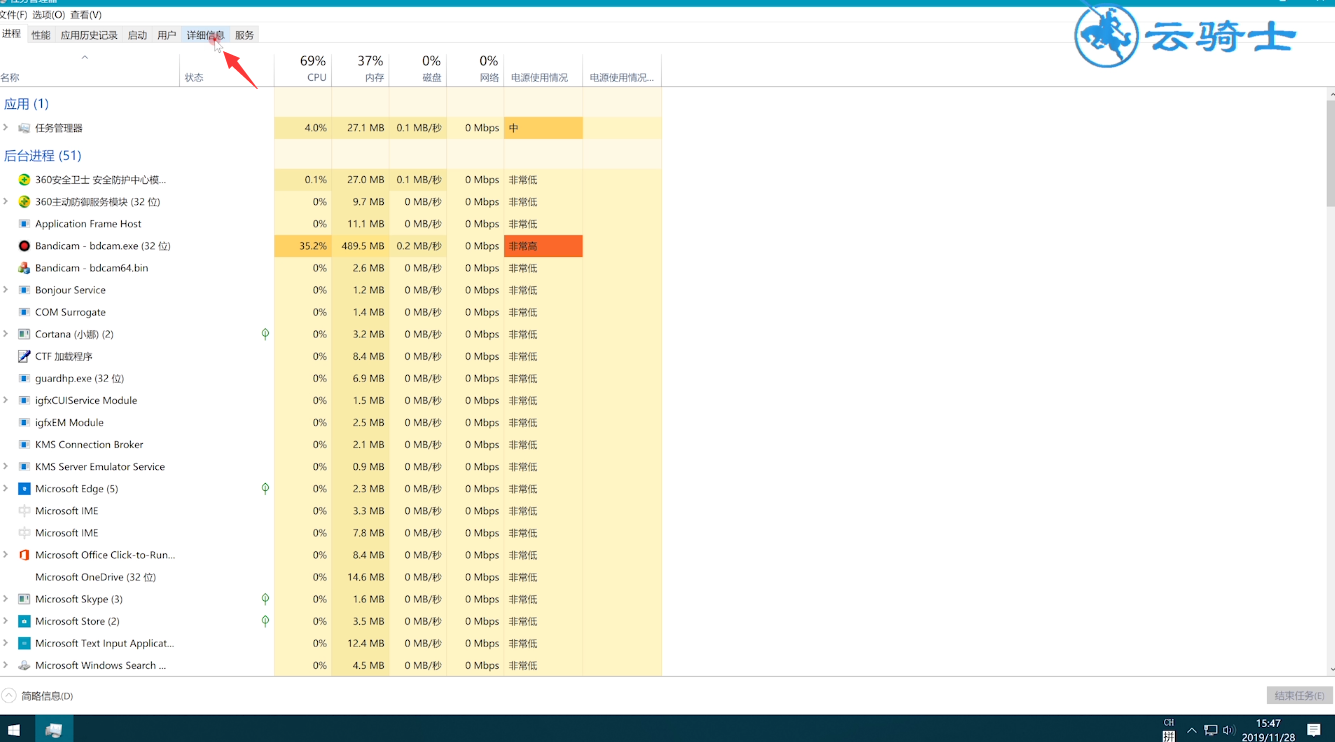
Task: Sort by the 状态 column header
Action: tap(227, 68)
